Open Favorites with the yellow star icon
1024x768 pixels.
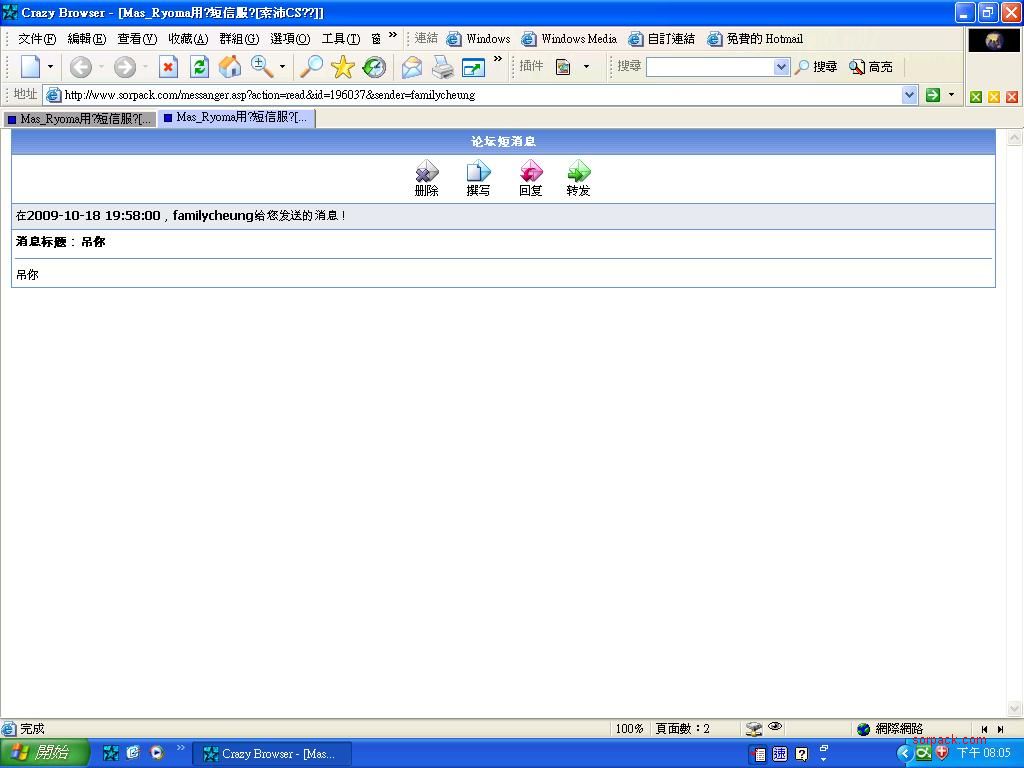point(343,67)
